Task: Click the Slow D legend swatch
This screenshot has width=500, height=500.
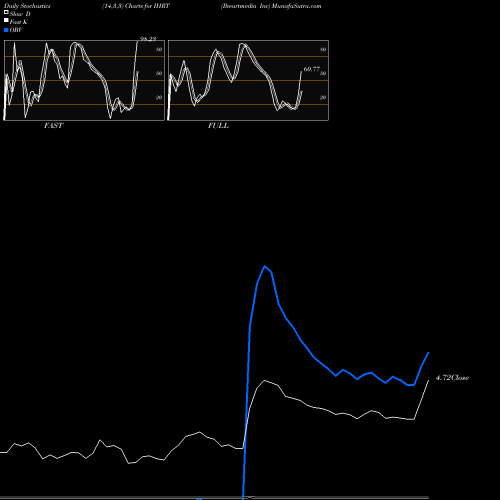Action: [x=6, y=13]
